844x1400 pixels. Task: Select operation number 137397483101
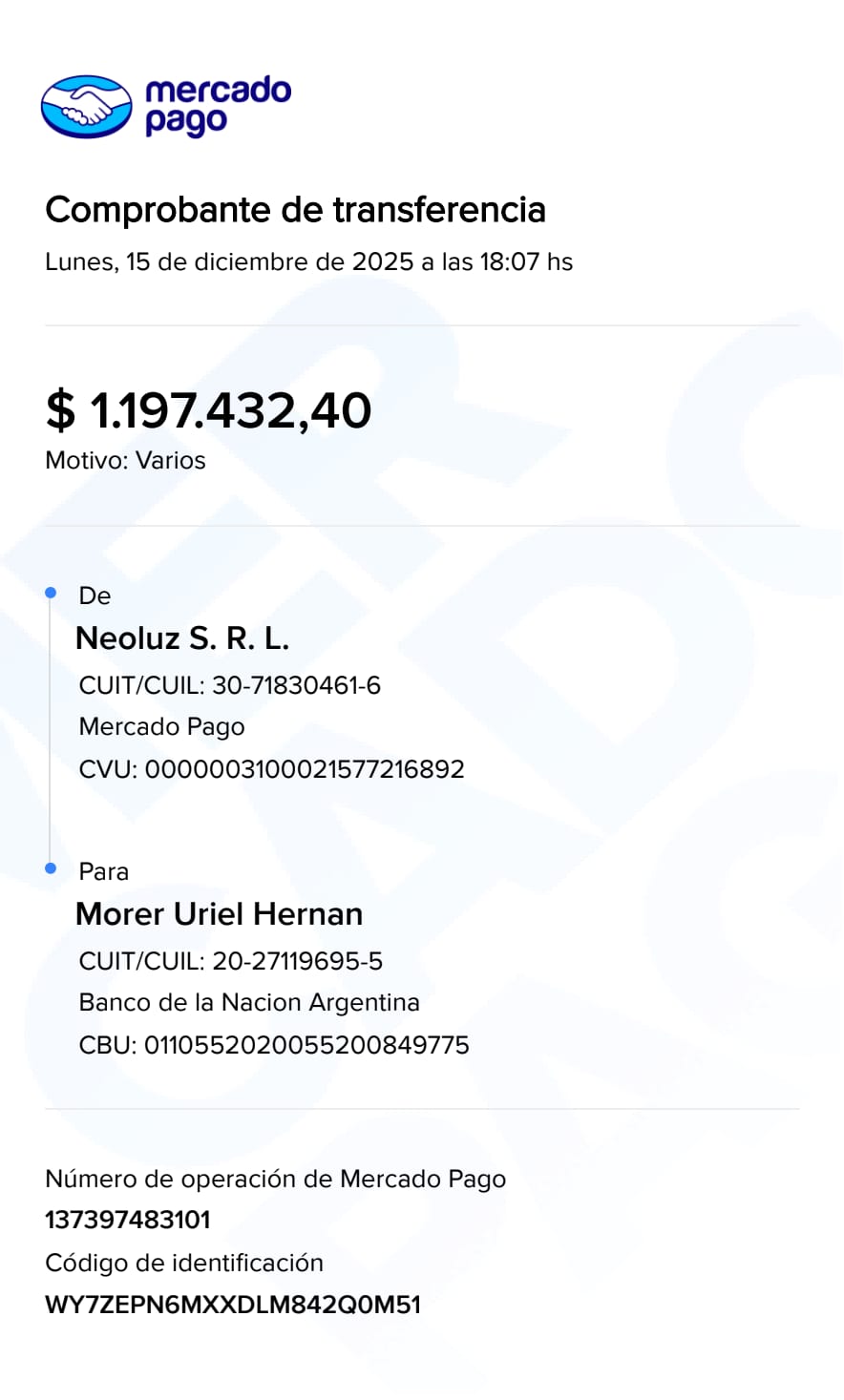(128, 1220)
